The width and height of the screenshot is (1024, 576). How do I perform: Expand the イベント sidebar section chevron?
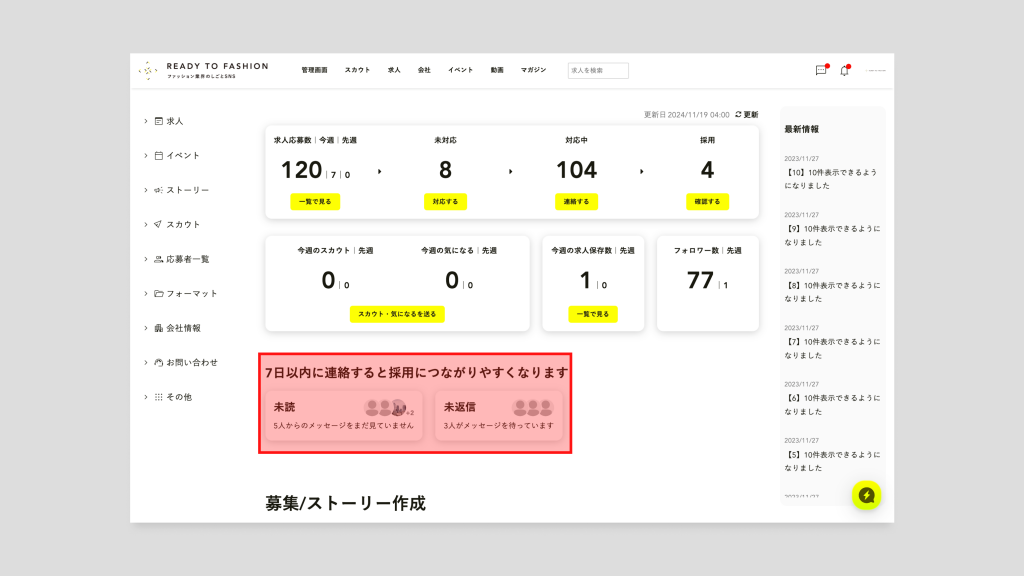point(145,156)
